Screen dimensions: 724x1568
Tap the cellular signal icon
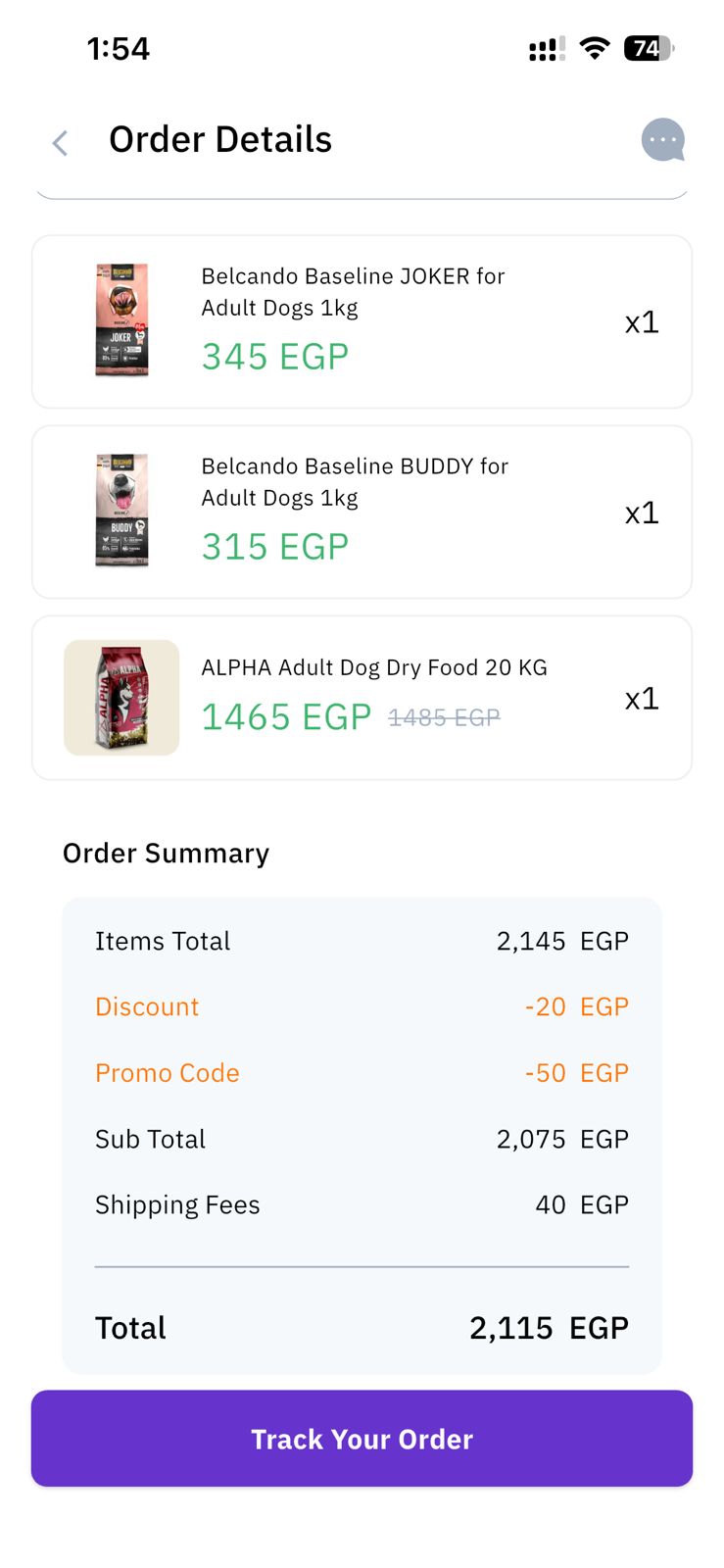coord(546,49)
